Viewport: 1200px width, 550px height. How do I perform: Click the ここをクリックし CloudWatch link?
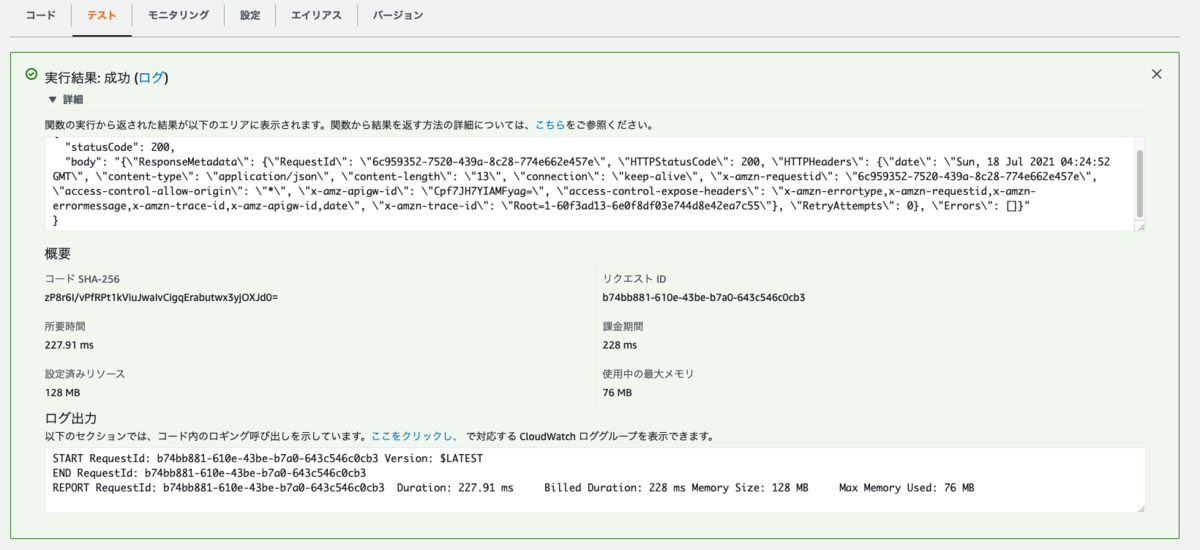(x=413, y=437)
